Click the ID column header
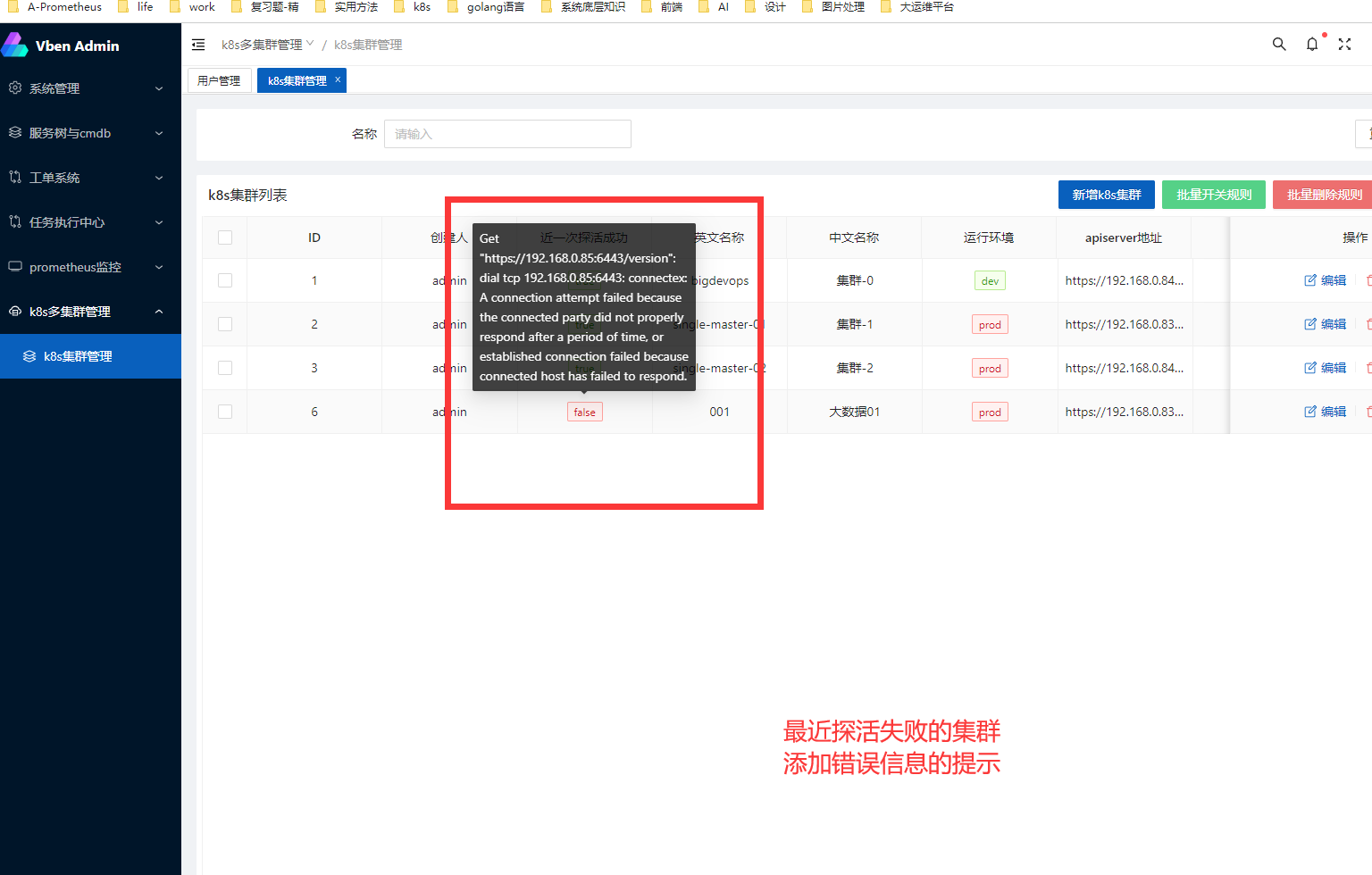This screenshot has width=1372, height=875. [x=314, y=237]
